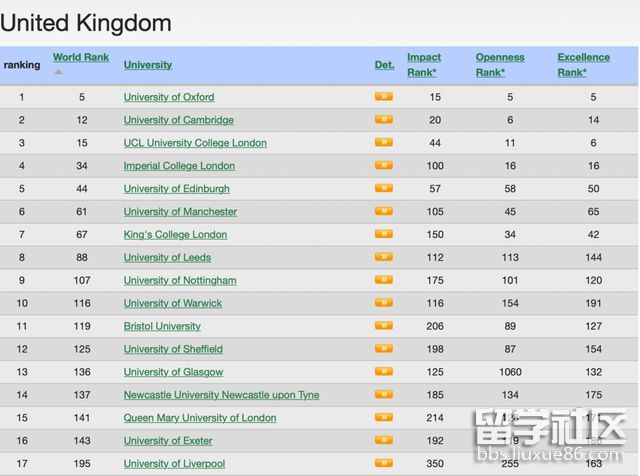Open details icon for Newcastle University

[384, 394]
